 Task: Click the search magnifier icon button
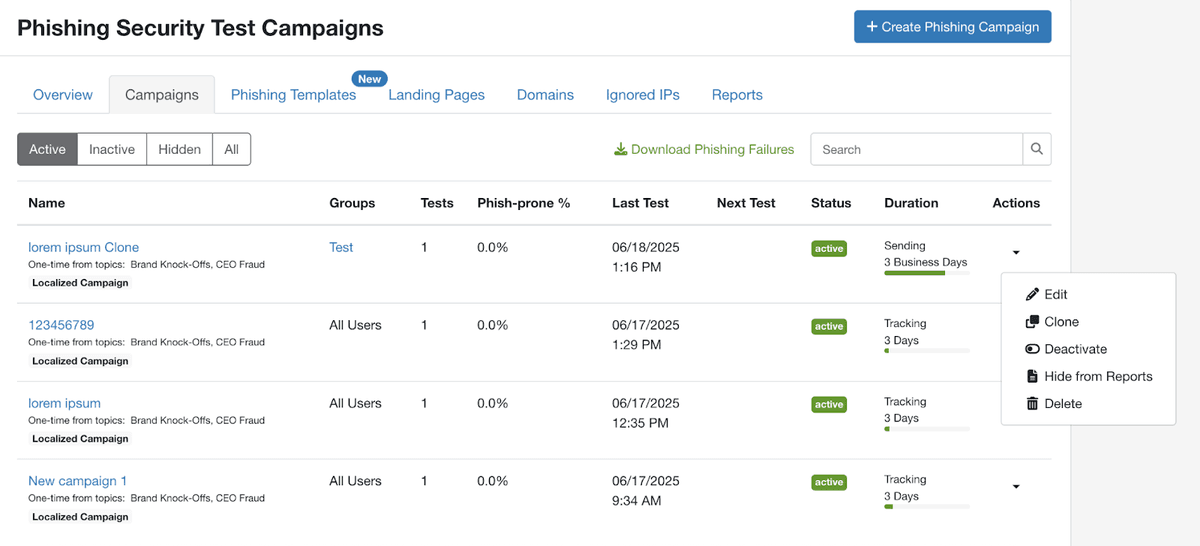point(1037,149)
